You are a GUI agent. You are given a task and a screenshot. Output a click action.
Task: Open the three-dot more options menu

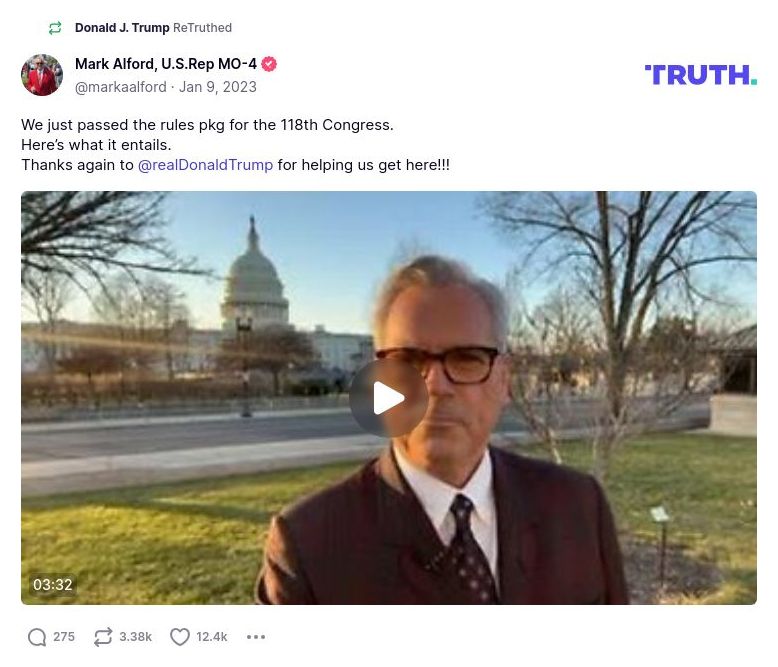pos(256,637)
